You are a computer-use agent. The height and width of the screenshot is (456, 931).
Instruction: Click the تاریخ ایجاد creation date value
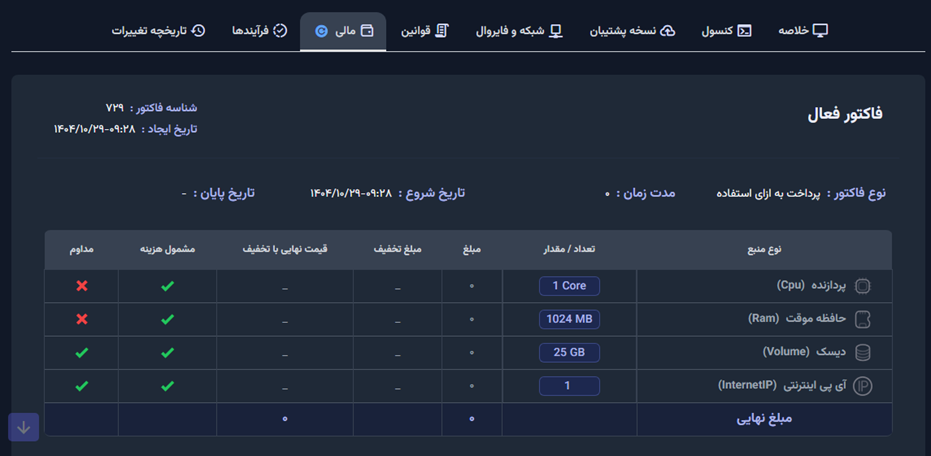[x=95, y=129]
